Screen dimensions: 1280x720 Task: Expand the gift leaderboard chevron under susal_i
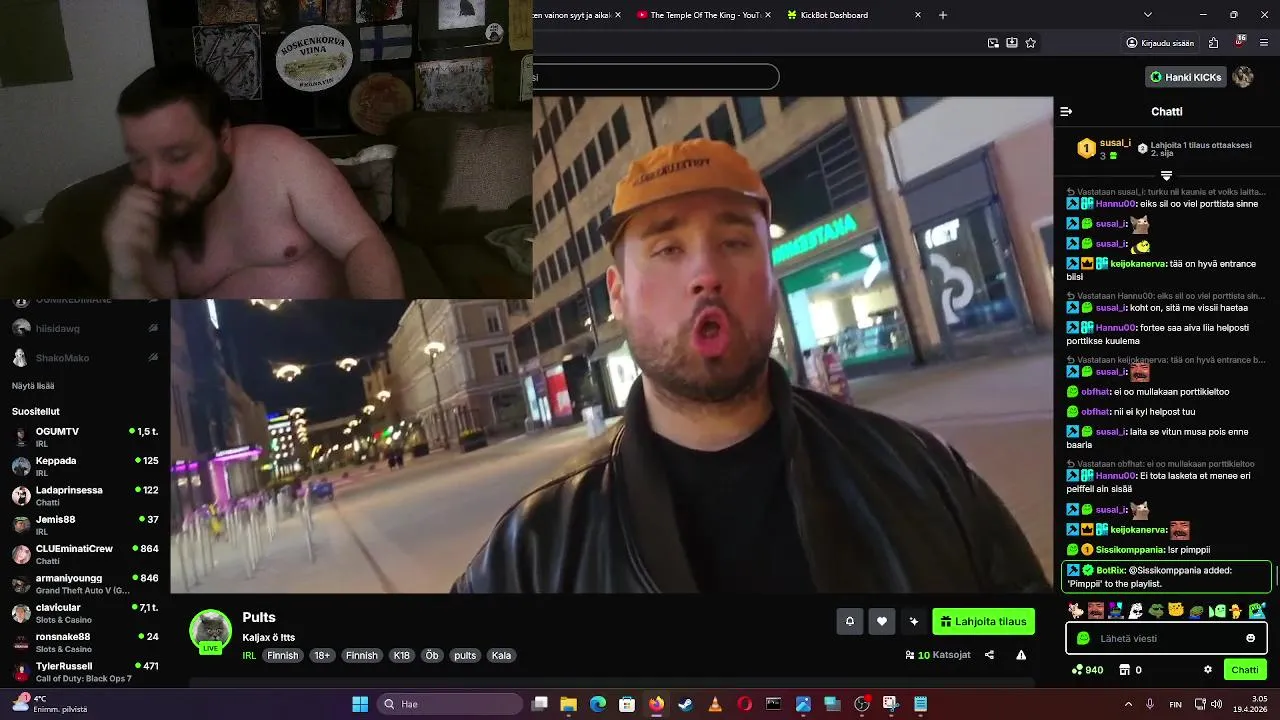click(1166, 176)
